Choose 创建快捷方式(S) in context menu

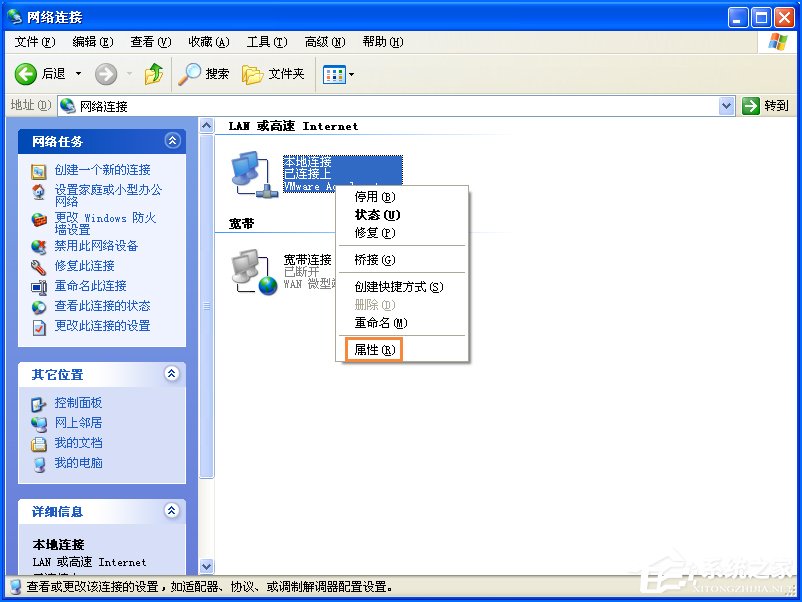click(402, 287)
